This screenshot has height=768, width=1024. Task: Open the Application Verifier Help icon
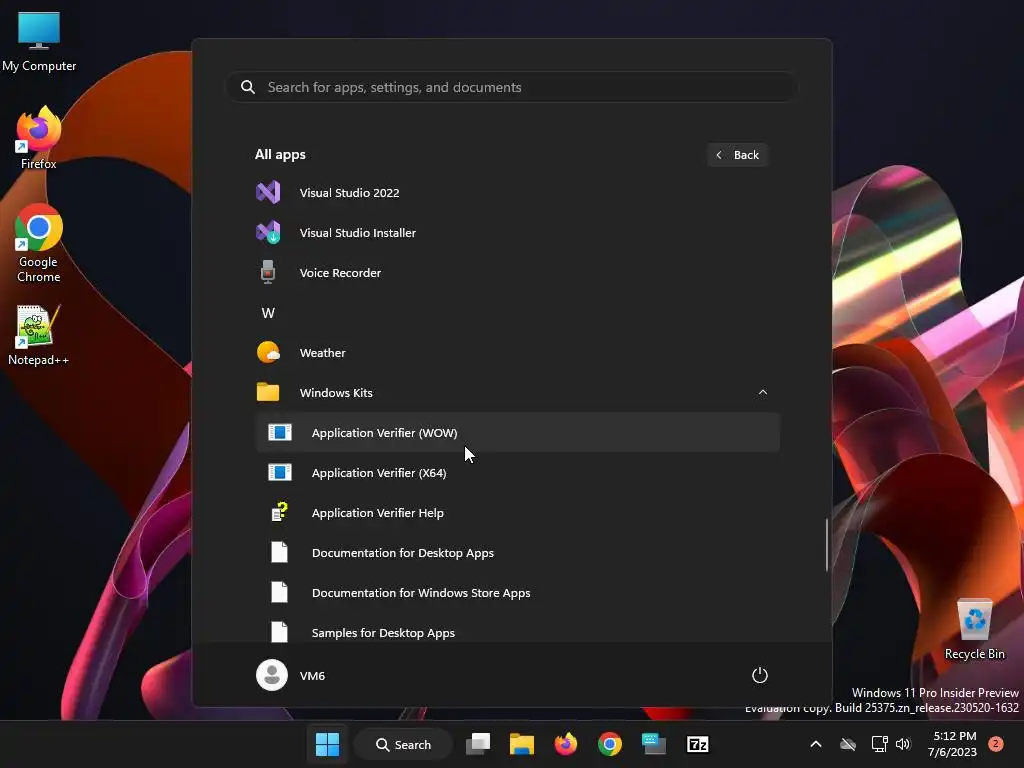280,512
